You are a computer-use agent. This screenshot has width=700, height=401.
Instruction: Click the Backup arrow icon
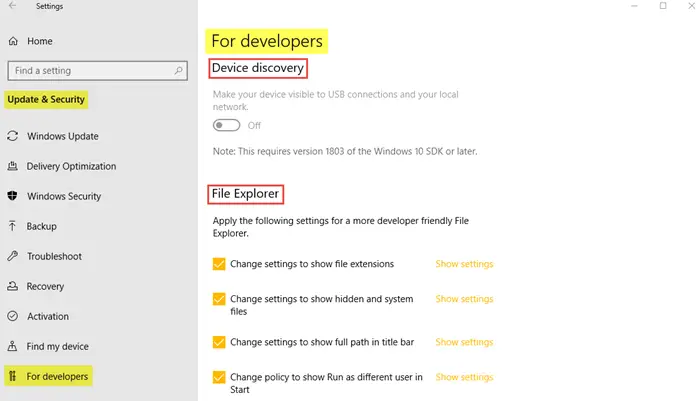click(12, 226)
